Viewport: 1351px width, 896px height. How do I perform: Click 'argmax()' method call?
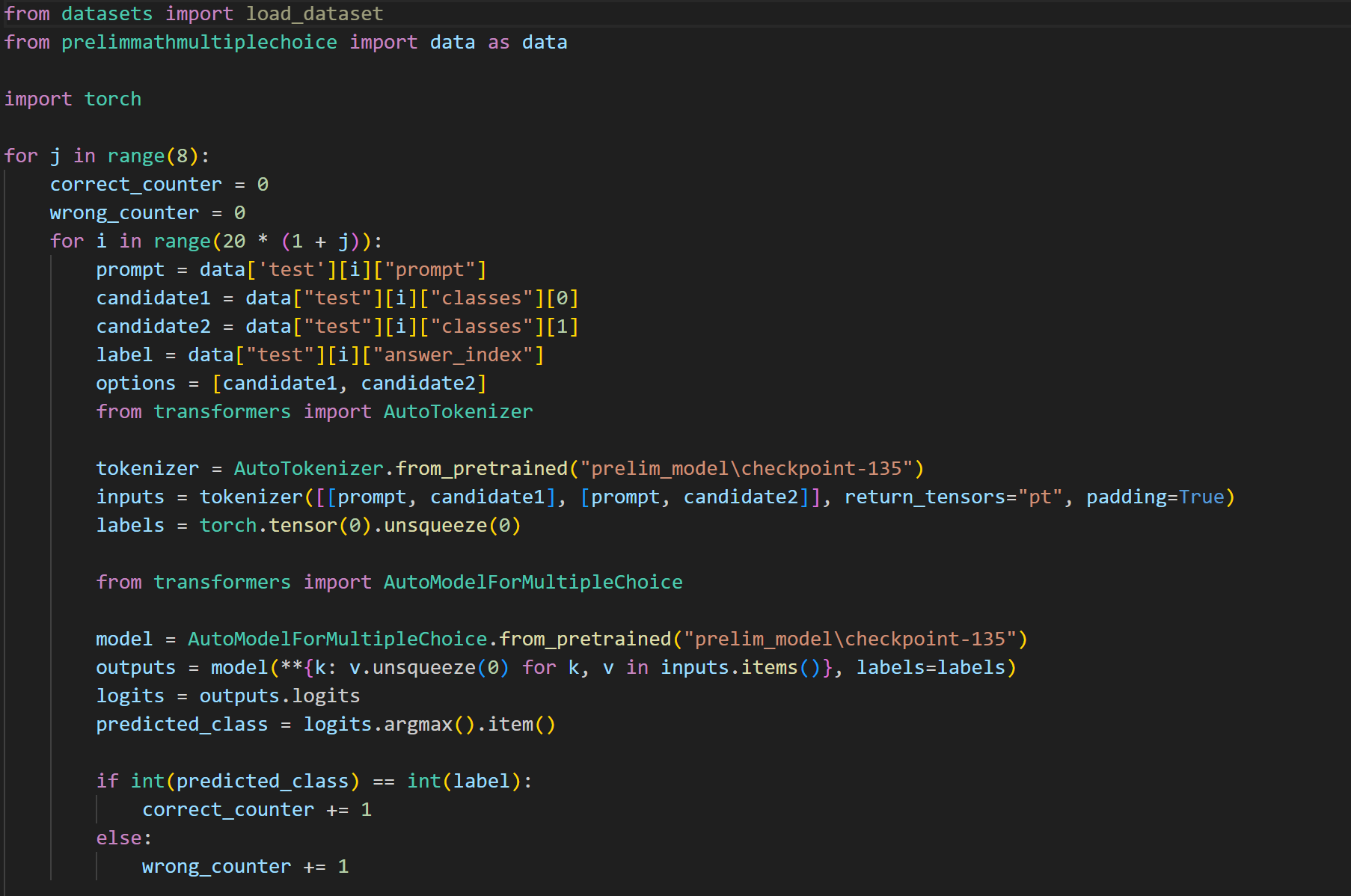tap(429, 724)
